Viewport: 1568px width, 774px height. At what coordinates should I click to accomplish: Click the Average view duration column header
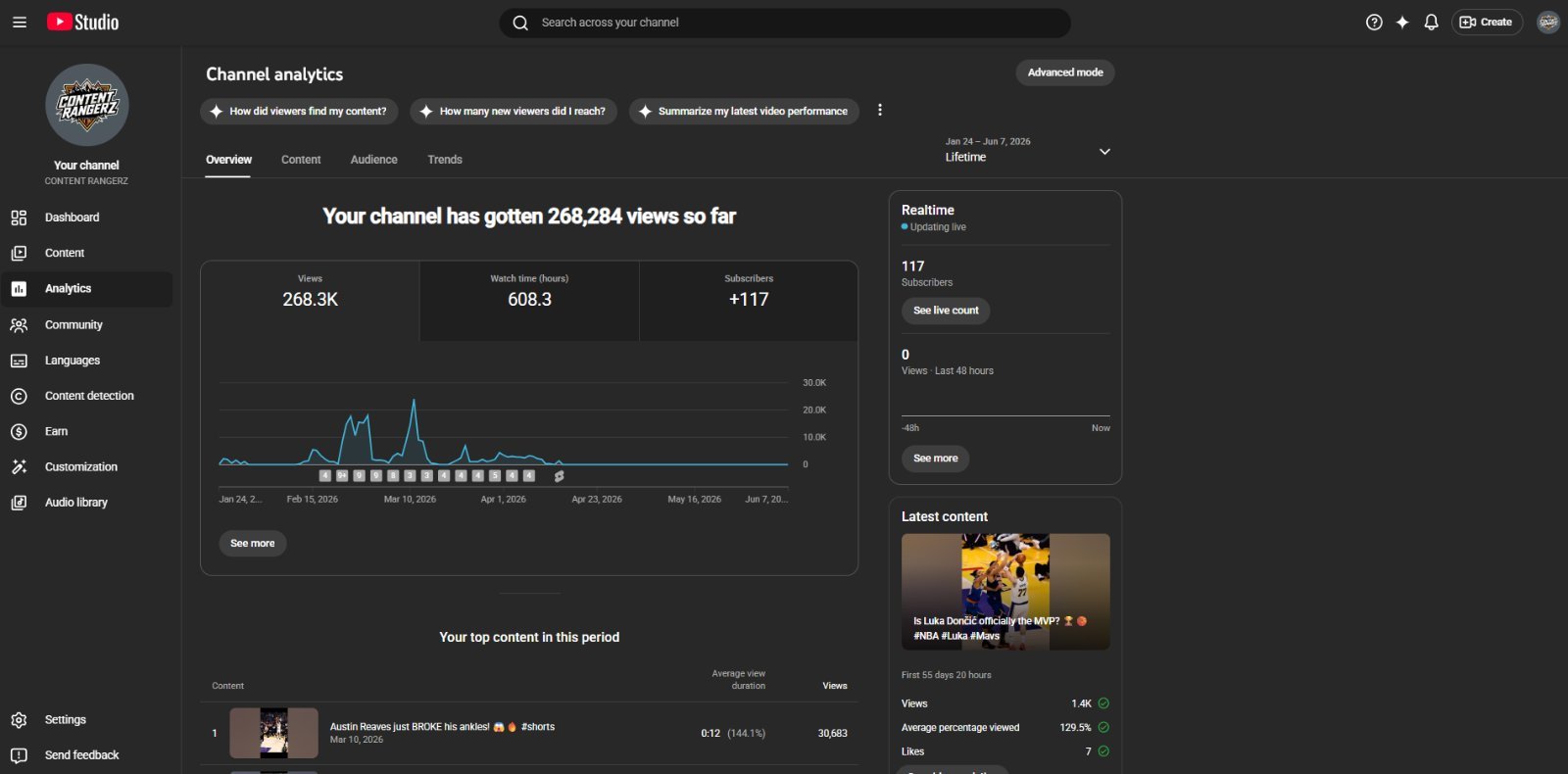coord(739,680)
